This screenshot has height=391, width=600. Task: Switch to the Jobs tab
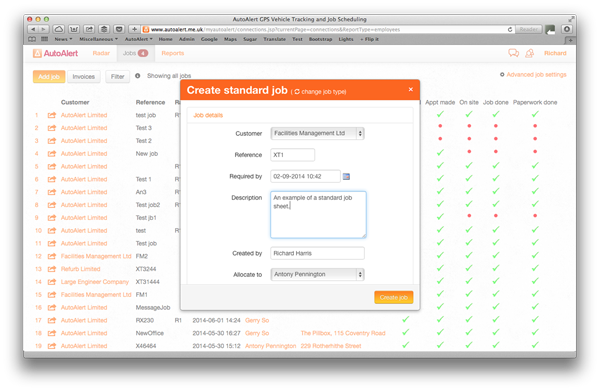135,53
